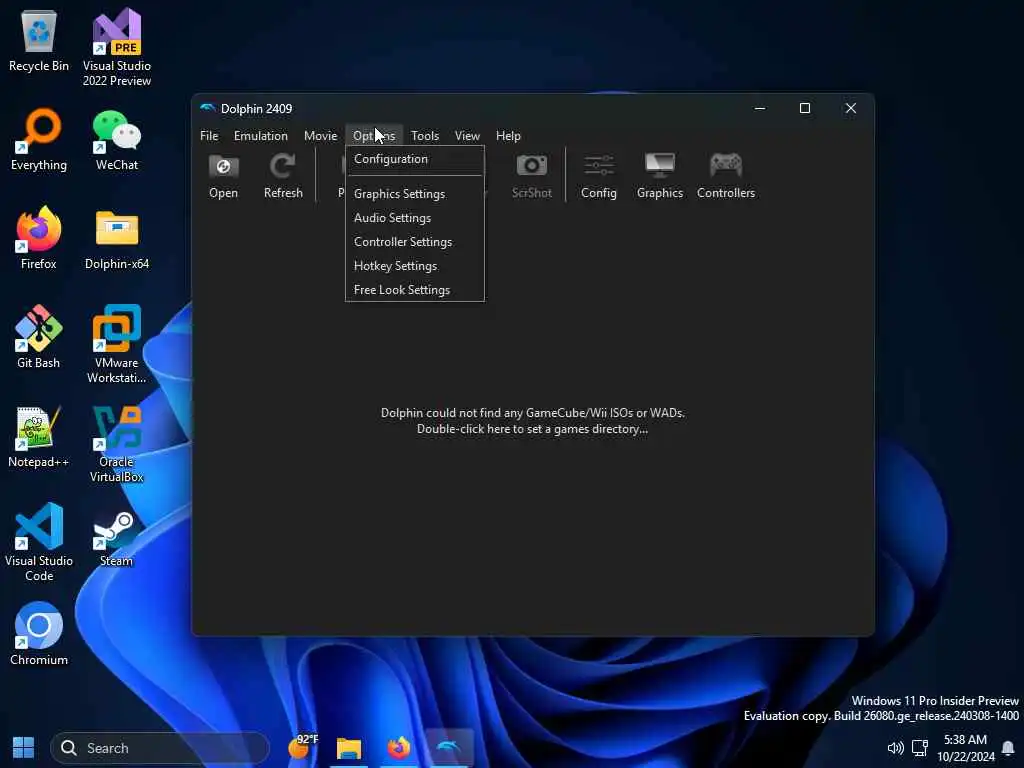Open the File menu

pos(209,136)
